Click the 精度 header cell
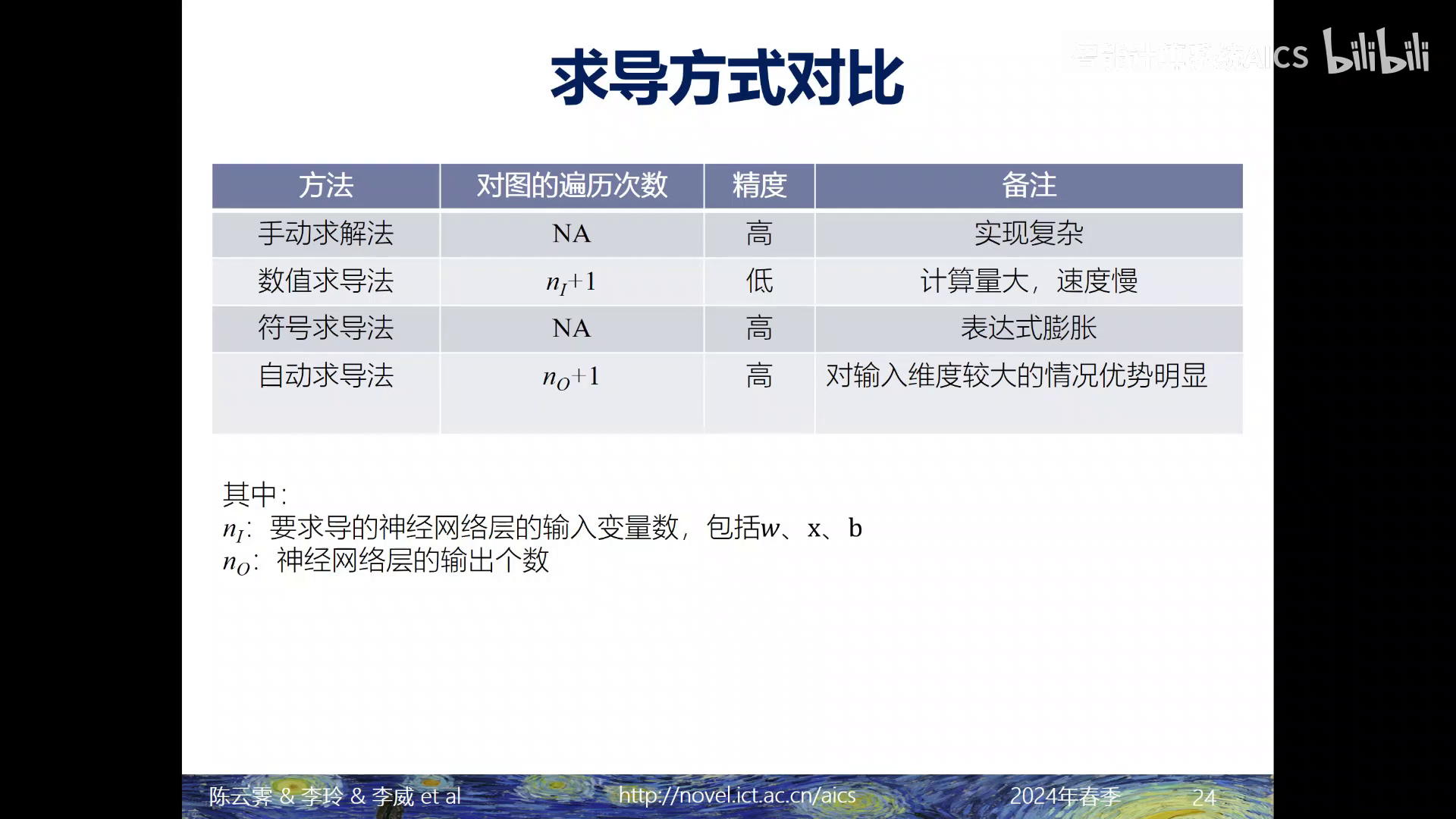 759,186
